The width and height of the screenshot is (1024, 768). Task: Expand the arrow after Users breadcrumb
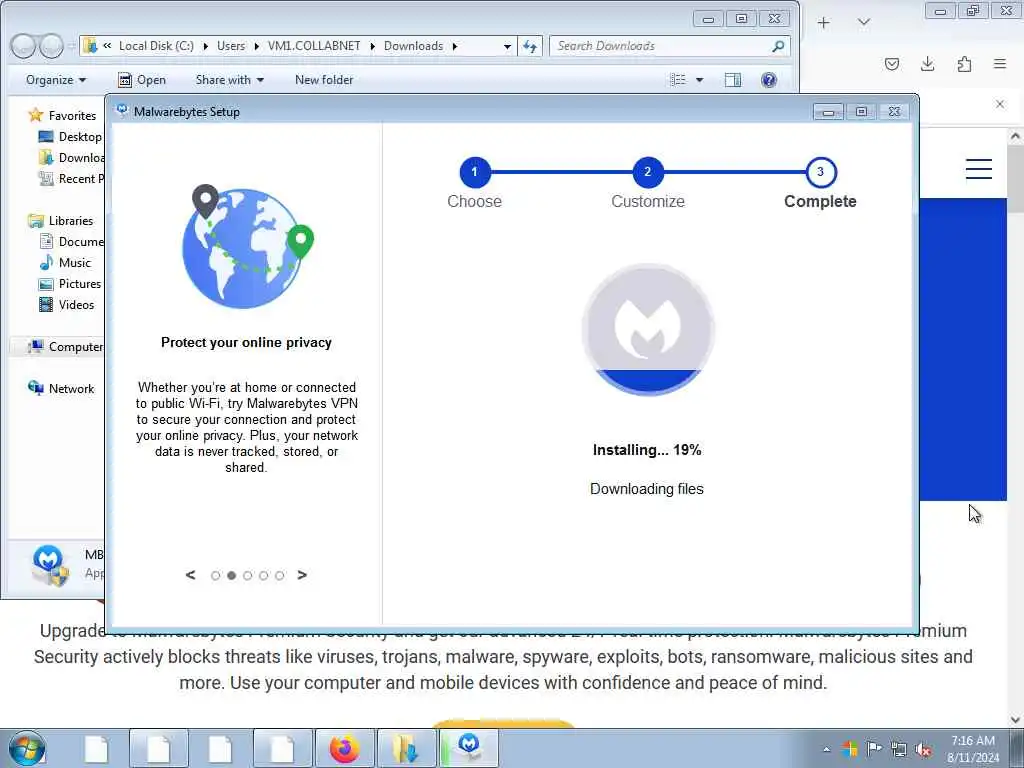[256, 46]
